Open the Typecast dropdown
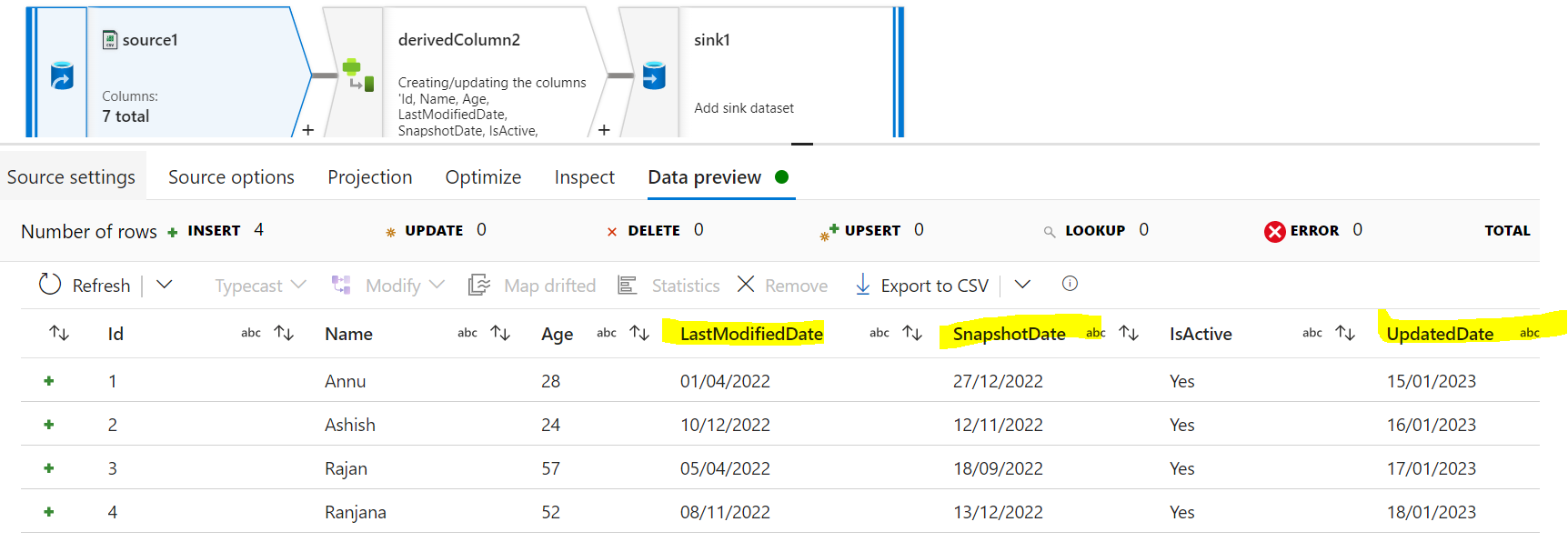Screen dimensions: 1568x542 (x=260, y=286)
